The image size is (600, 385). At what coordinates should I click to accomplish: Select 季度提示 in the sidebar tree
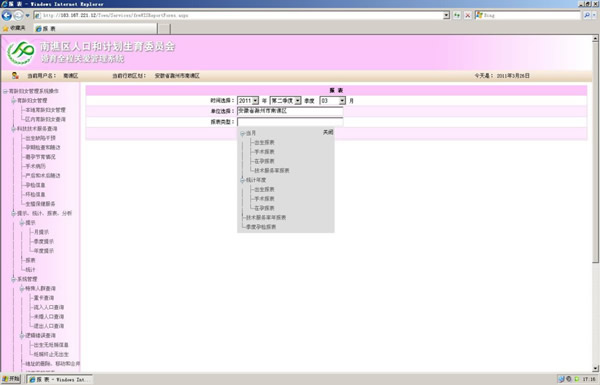tap(44, 241)
